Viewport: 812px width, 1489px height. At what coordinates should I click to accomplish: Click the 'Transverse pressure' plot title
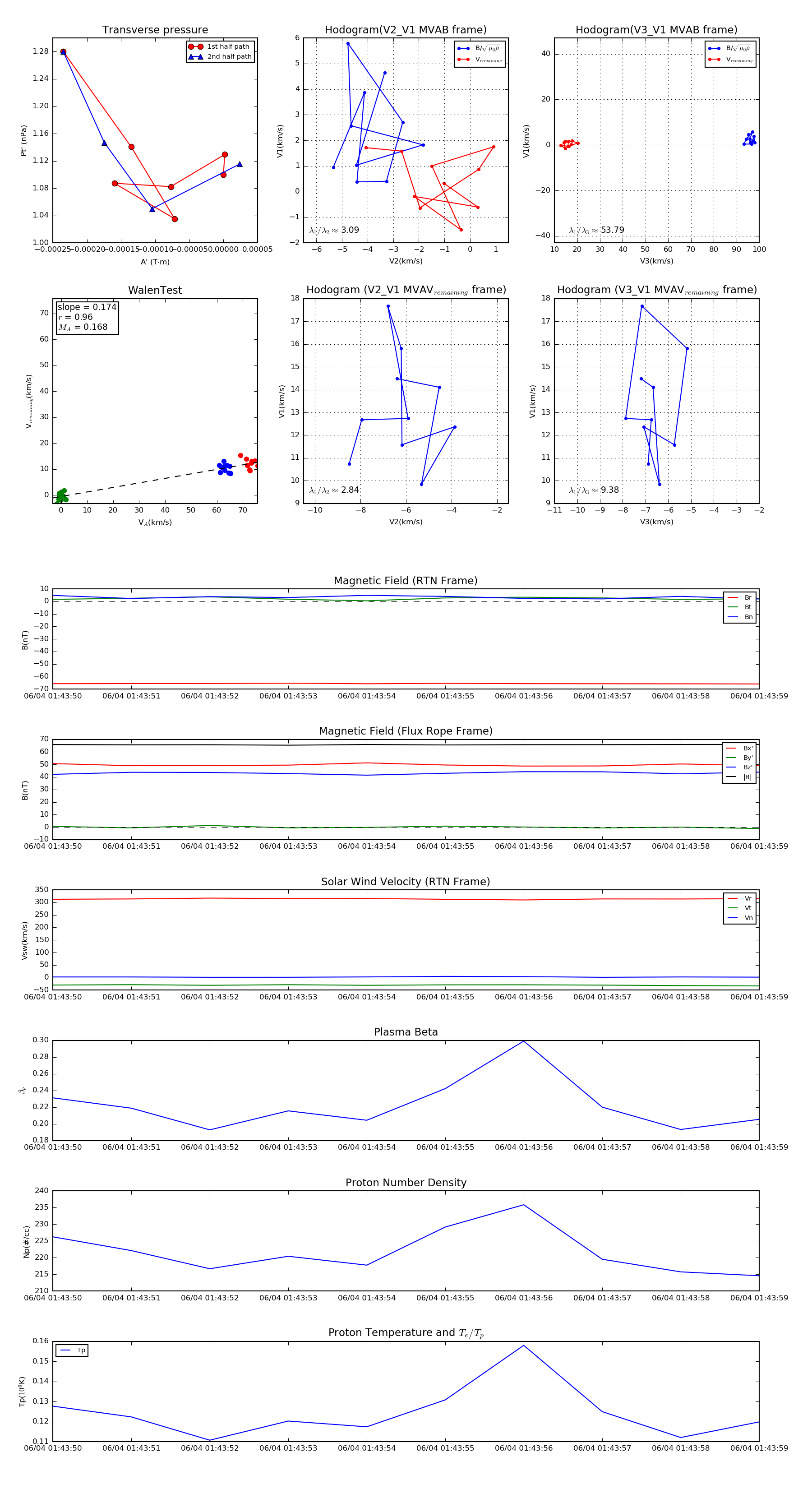click(x=155, y=30)
